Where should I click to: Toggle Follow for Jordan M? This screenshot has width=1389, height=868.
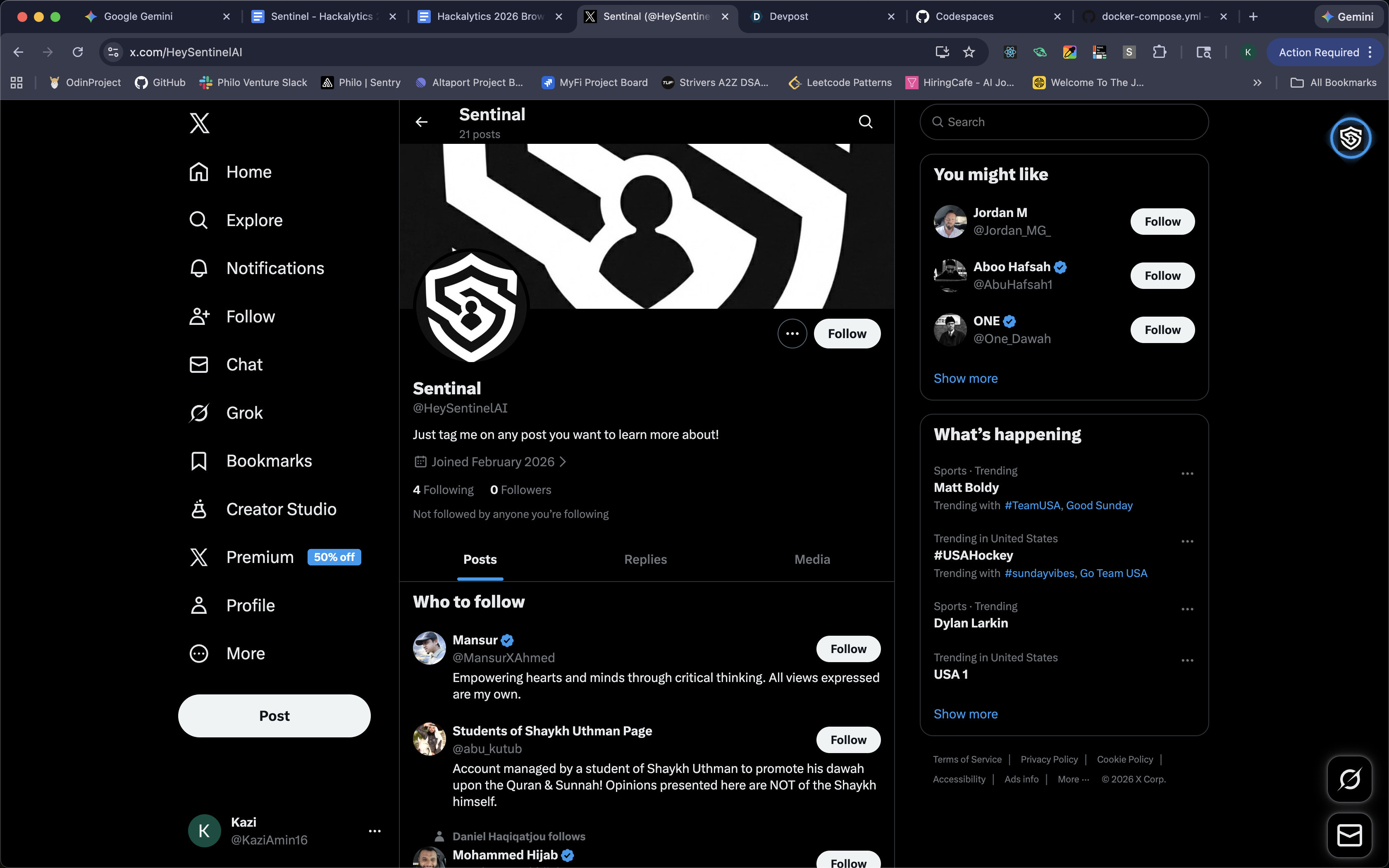pyautogui.click(x=1162, y=222)
